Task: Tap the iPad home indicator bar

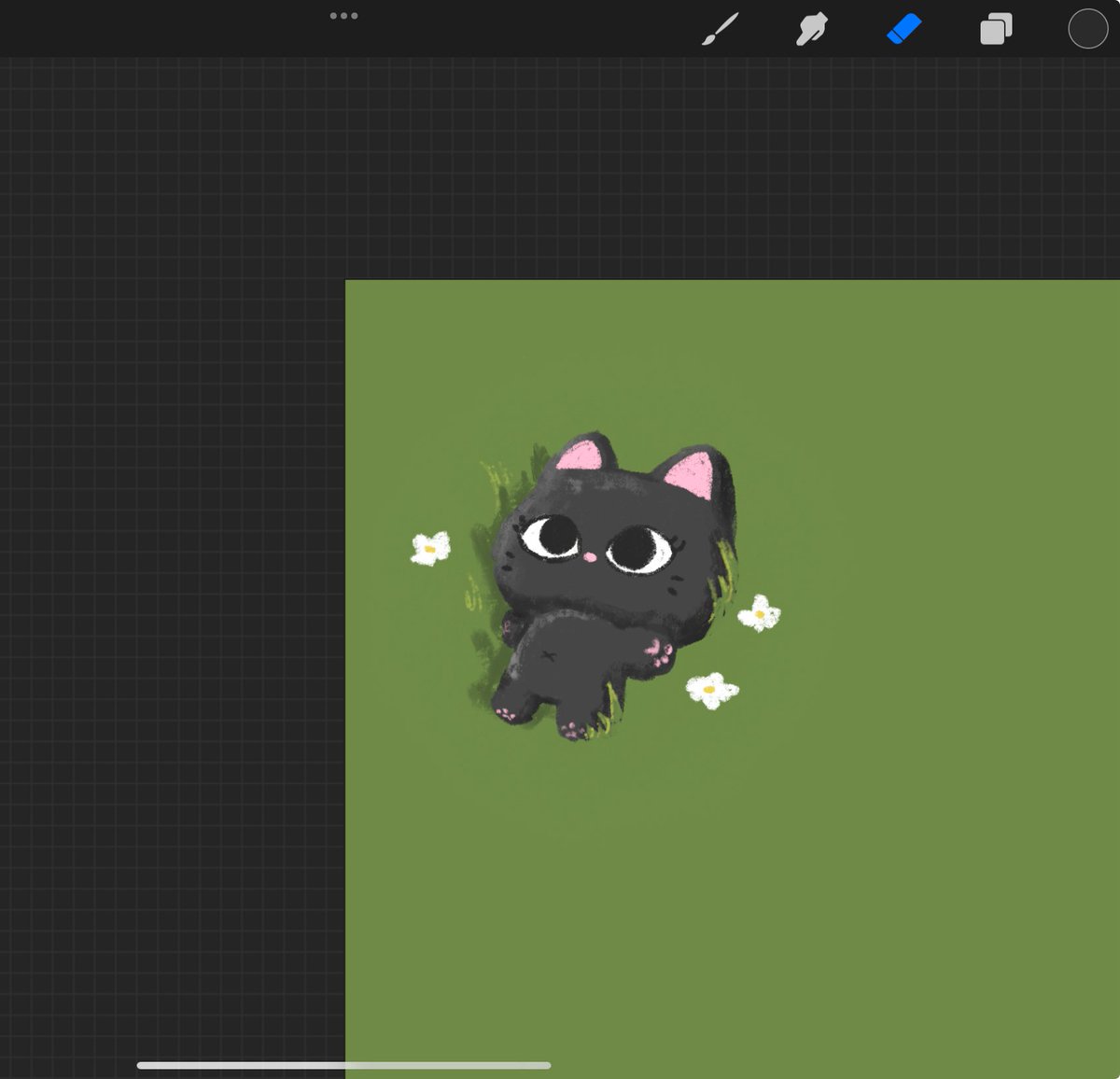Action: tap(343, 1065)
